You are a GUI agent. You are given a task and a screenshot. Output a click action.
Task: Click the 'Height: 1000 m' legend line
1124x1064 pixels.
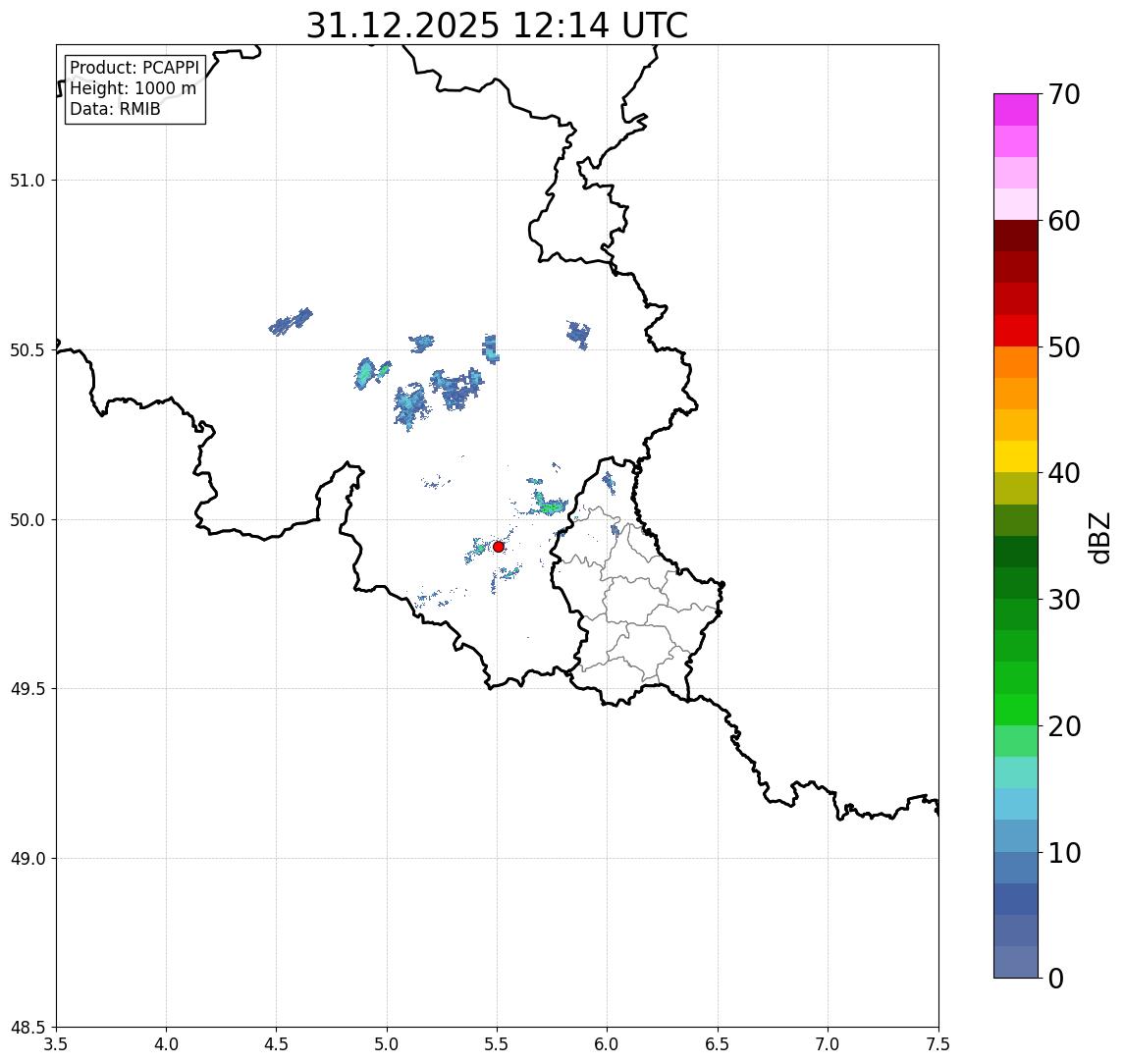coord(133,89)
